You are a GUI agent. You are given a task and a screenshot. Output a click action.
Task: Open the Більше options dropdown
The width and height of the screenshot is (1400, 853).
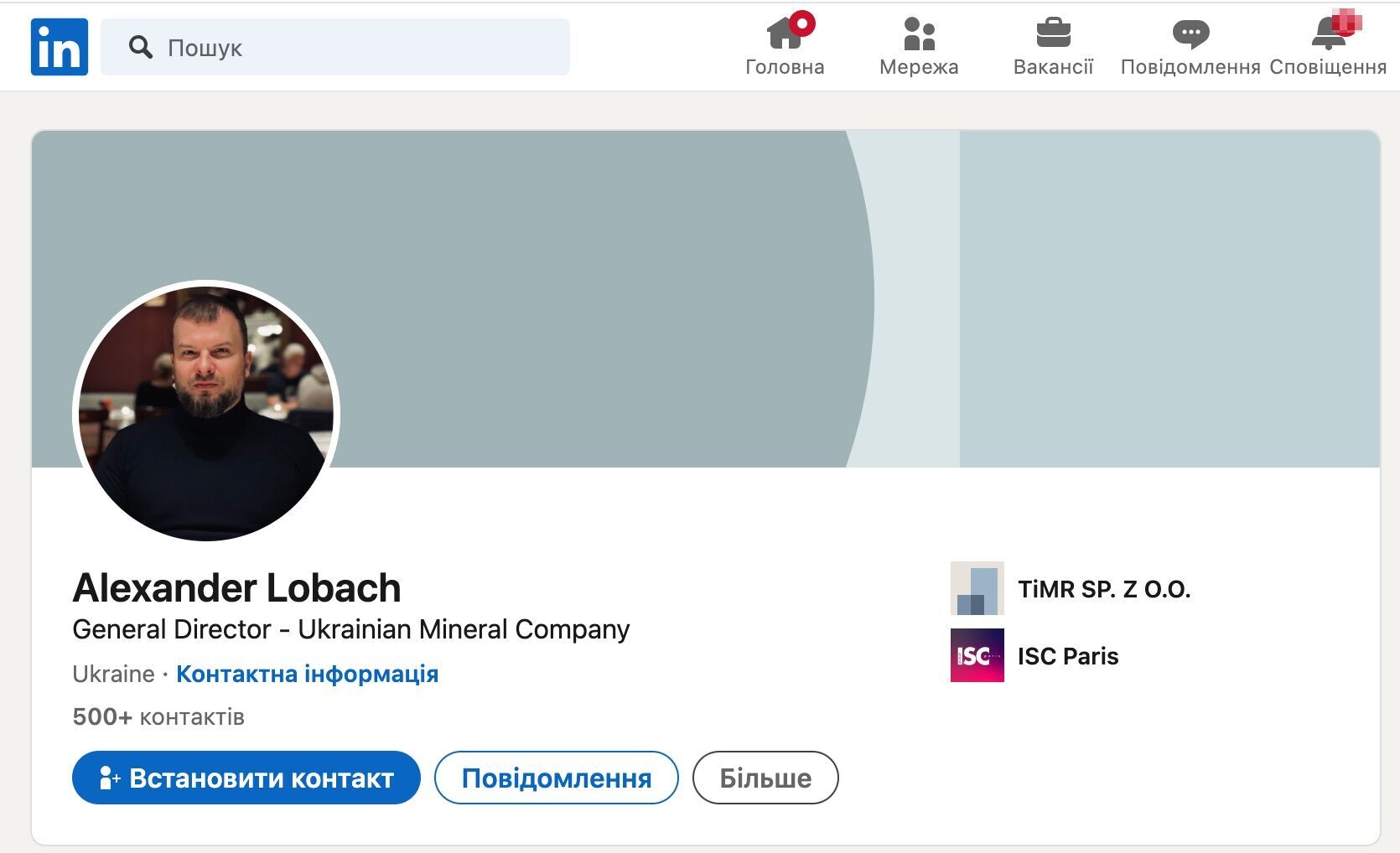(765, 778)
